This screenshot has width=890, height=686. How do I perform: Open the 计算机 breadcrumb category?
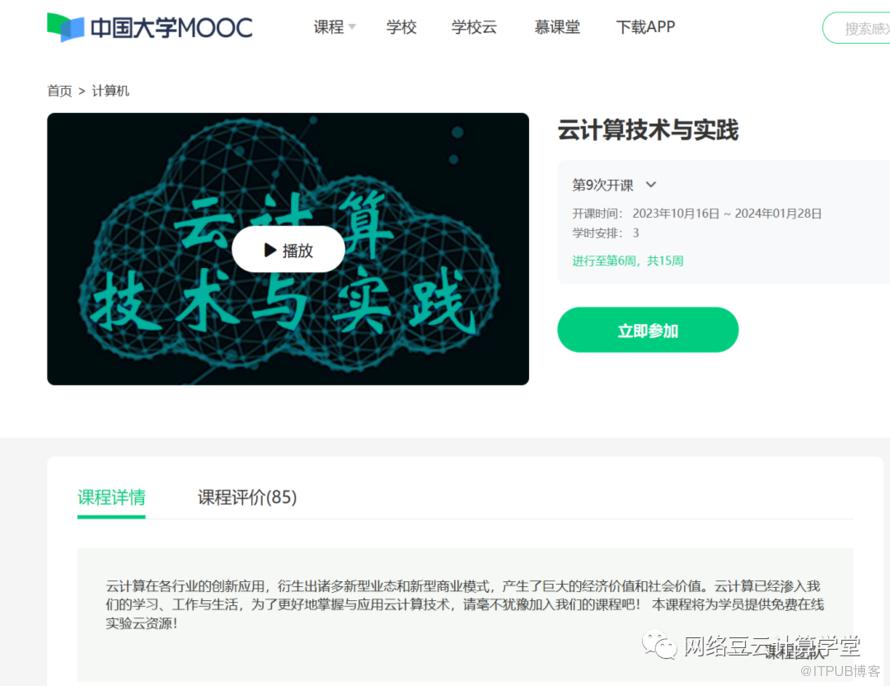[x=111, y=91]
